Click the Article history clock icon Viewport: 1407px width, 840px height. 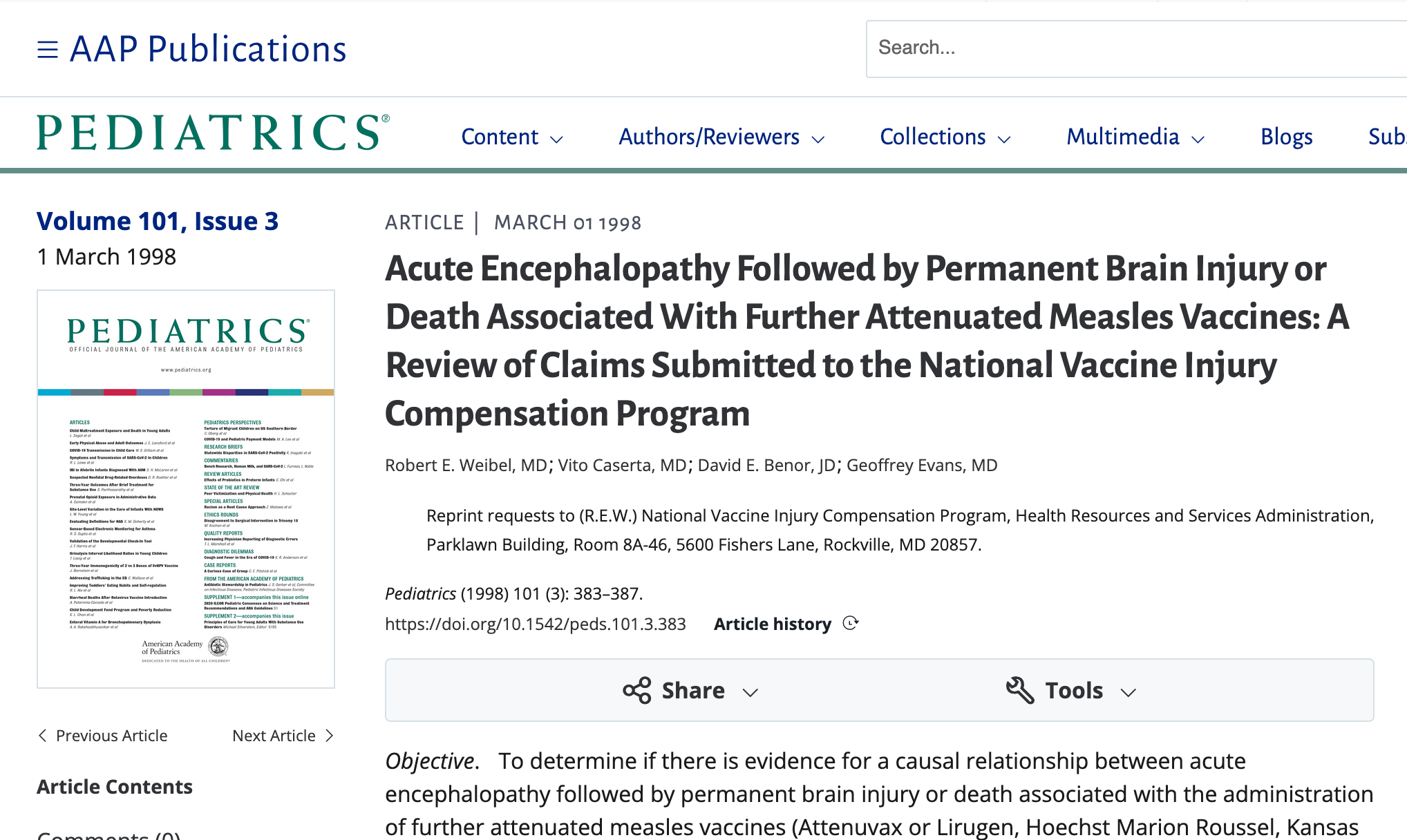pyautogui.click(x=851, y=624)
